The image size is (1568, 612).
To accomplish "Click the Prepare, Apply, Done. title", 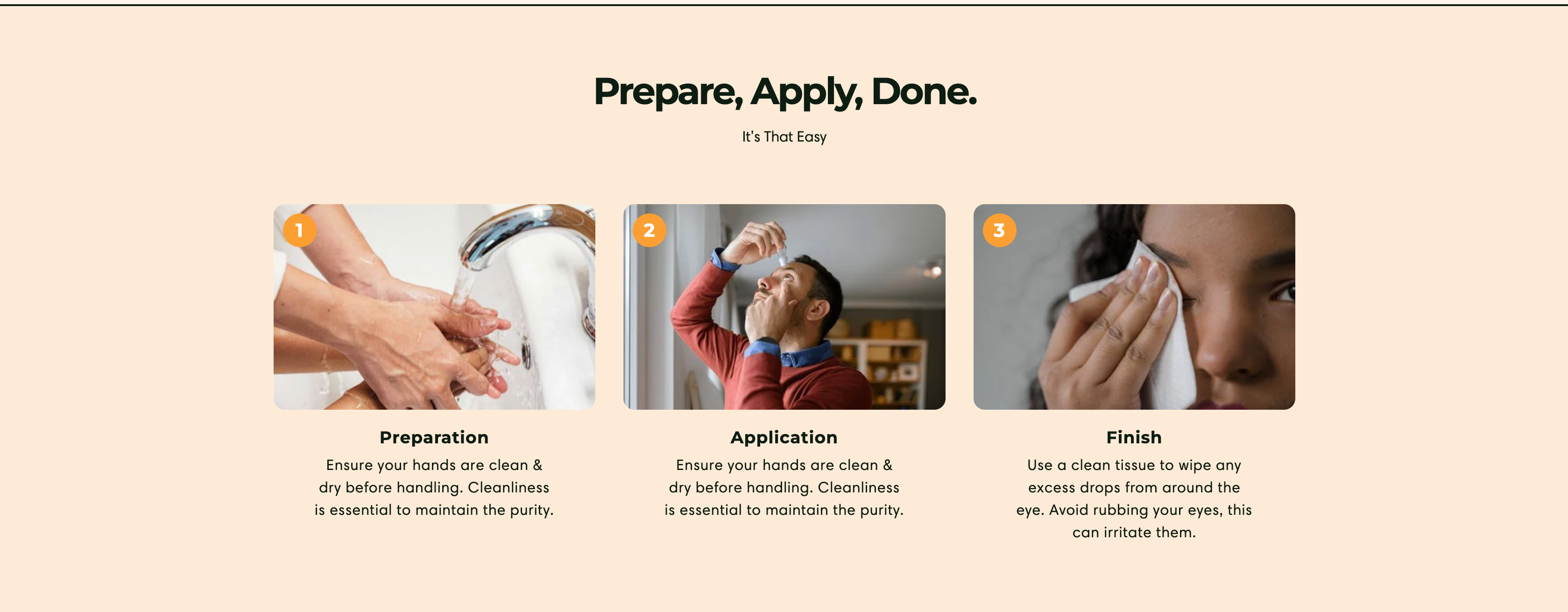I will click(784, 92).
